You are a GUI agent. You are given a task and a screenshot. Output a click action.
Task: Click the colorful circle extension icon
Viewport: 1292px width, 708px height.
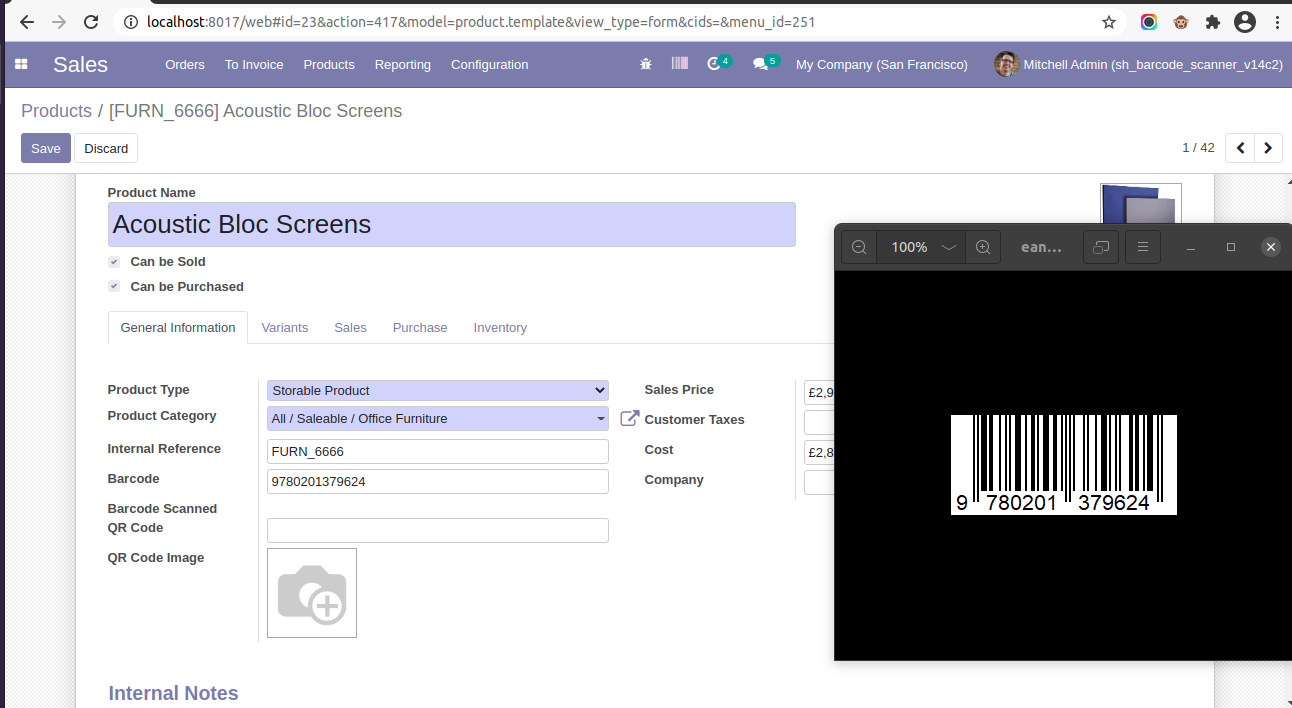[x=1149, y=22]
